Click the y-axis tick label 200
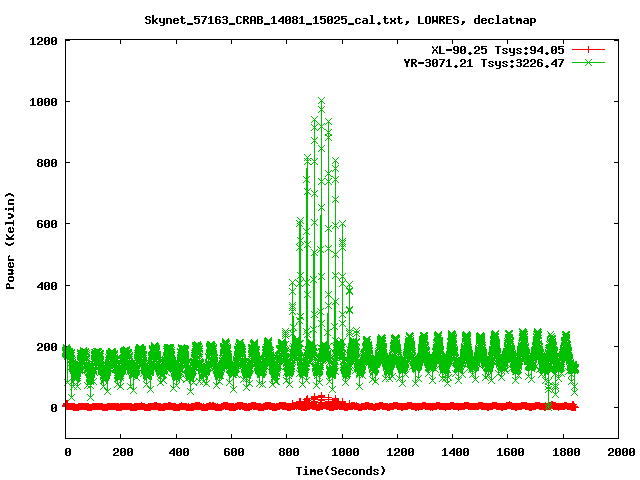 (47, 347)
